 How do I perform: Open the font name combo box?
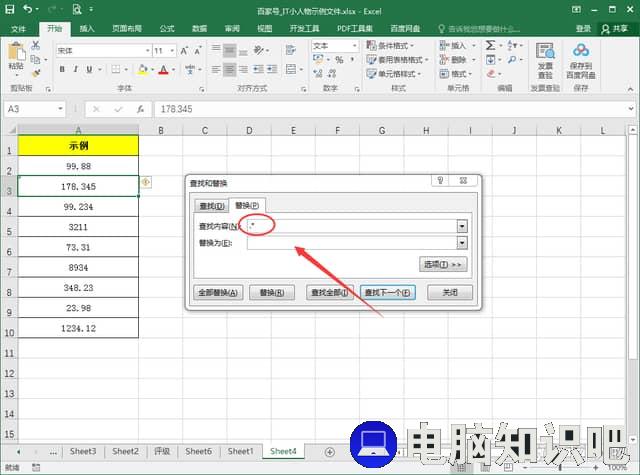[x=103, y=51]
